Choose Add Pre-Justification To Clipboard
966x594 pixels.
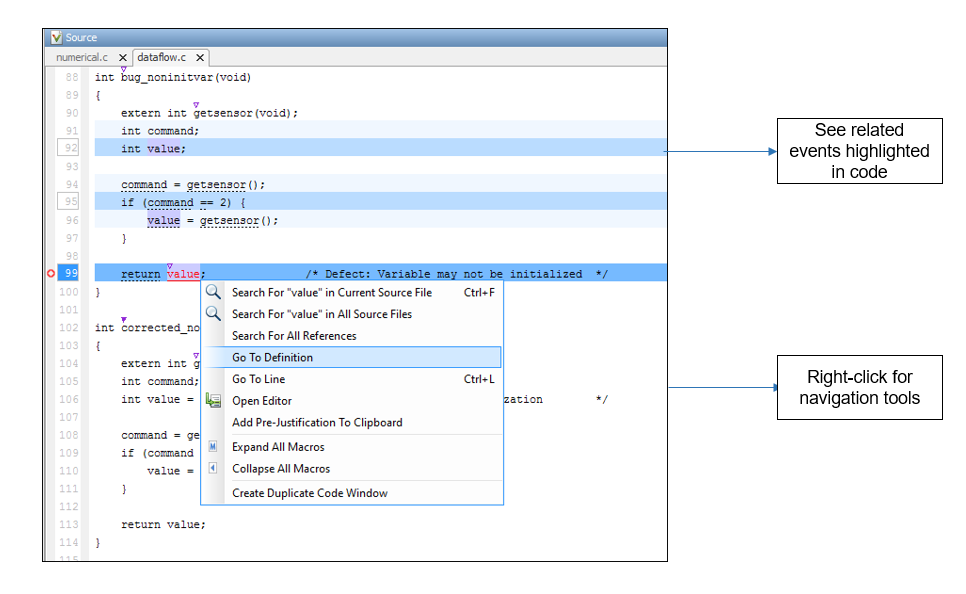pyautogui.click(x=317, y=422)
